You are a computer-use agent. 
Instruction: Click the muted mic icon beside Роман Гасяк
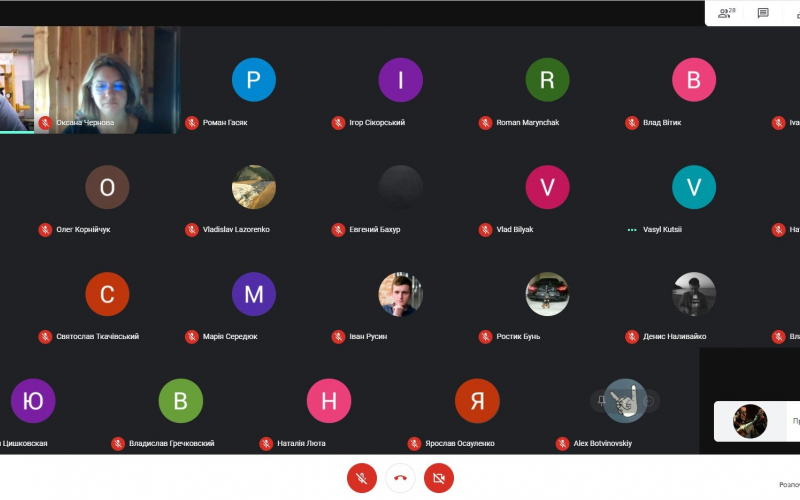pyautogui.click(x=191, y=122)
